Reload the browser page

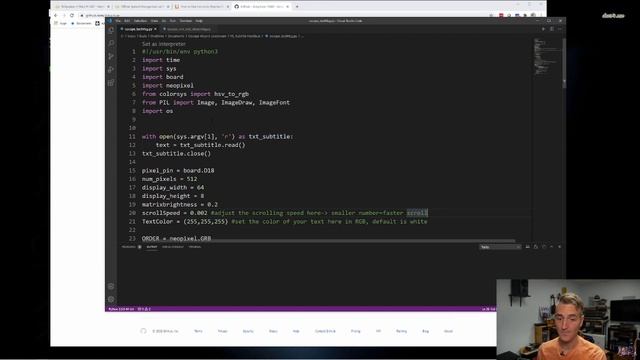click(72, 15)
